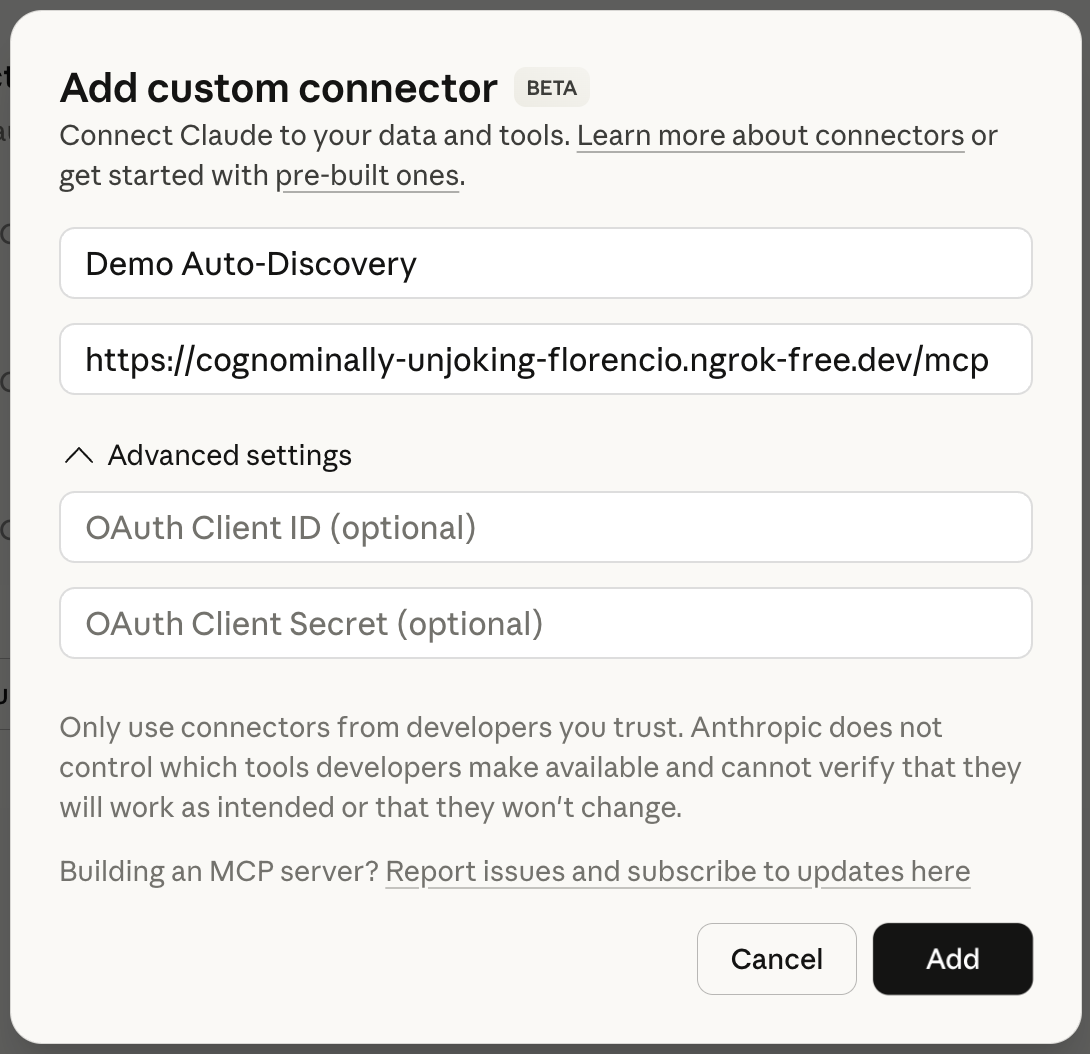The image size is (1090, 1054).
Task: Open "Report issues and subscribe to updates here"
Action: click(x=678, y=871)
